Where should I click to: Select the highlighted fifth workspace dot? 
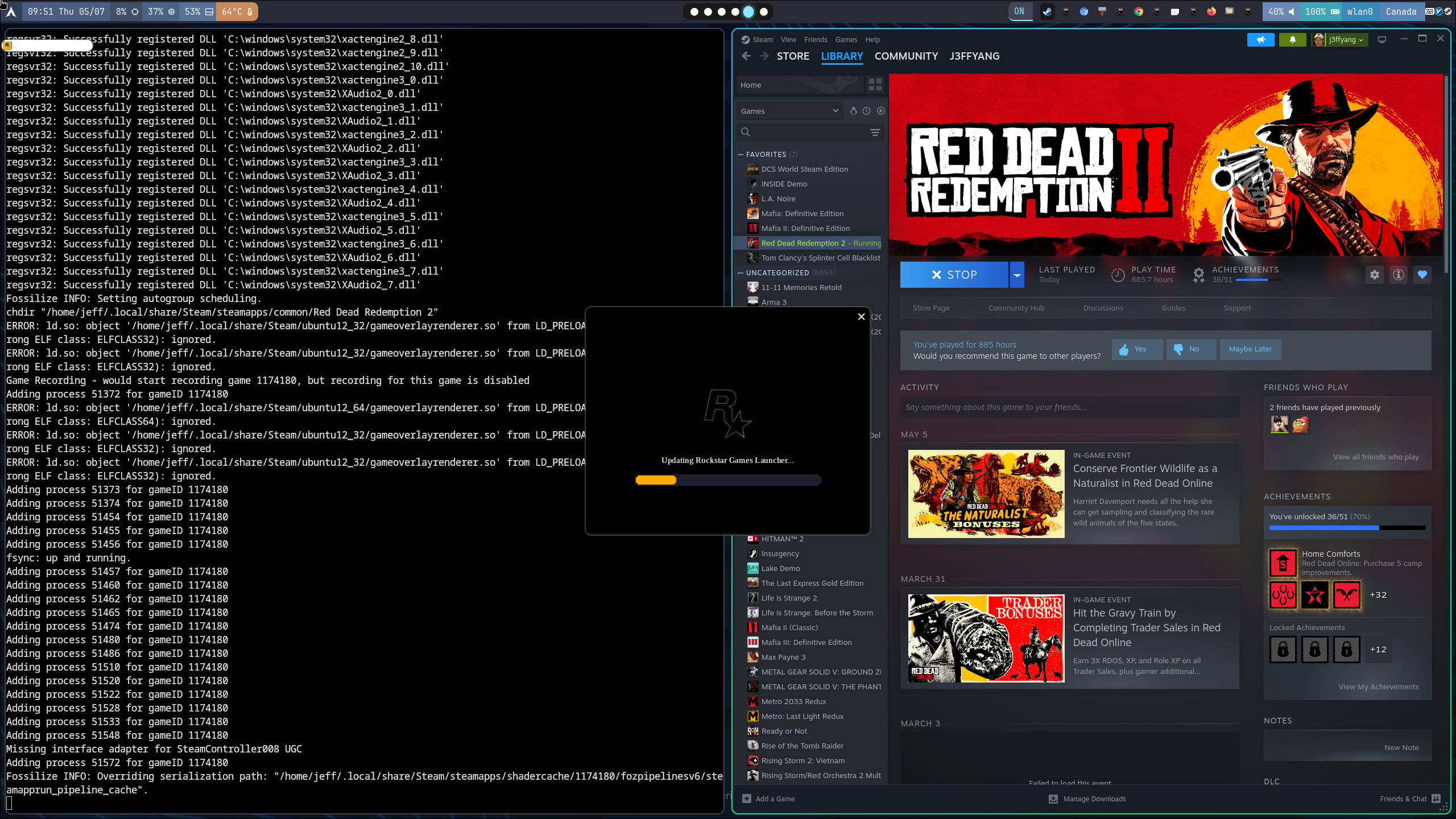[749, 11]
